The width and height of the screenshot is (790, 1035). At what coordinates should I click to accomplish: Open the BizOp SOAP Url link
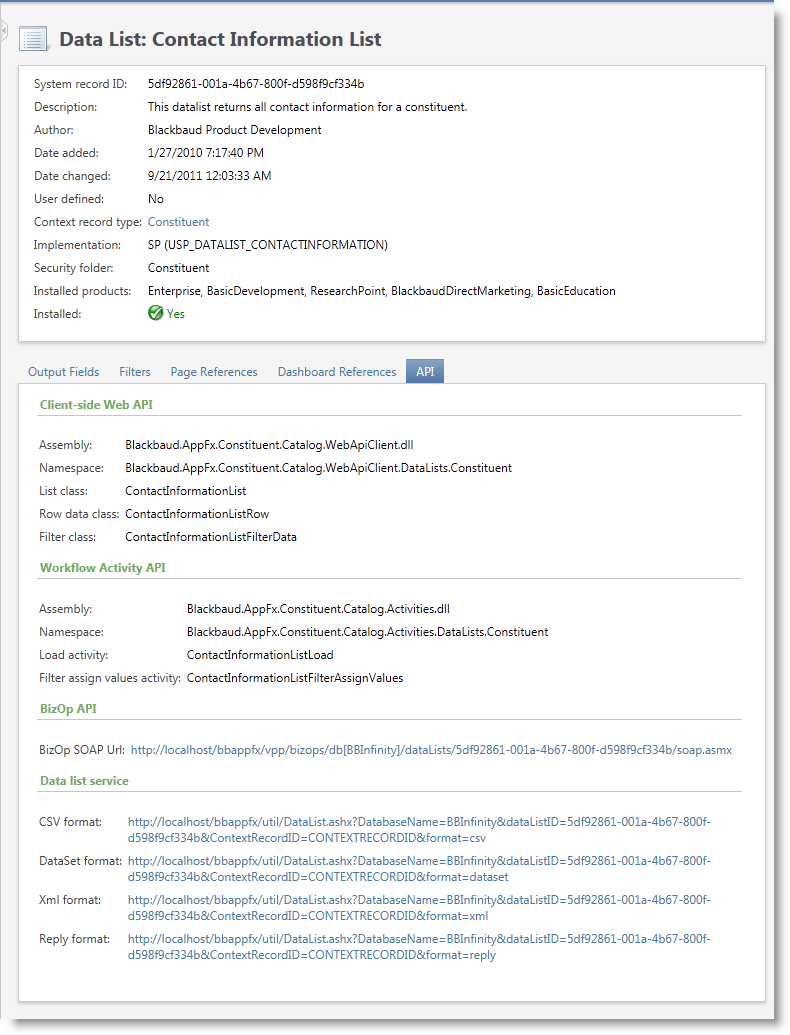431,749
